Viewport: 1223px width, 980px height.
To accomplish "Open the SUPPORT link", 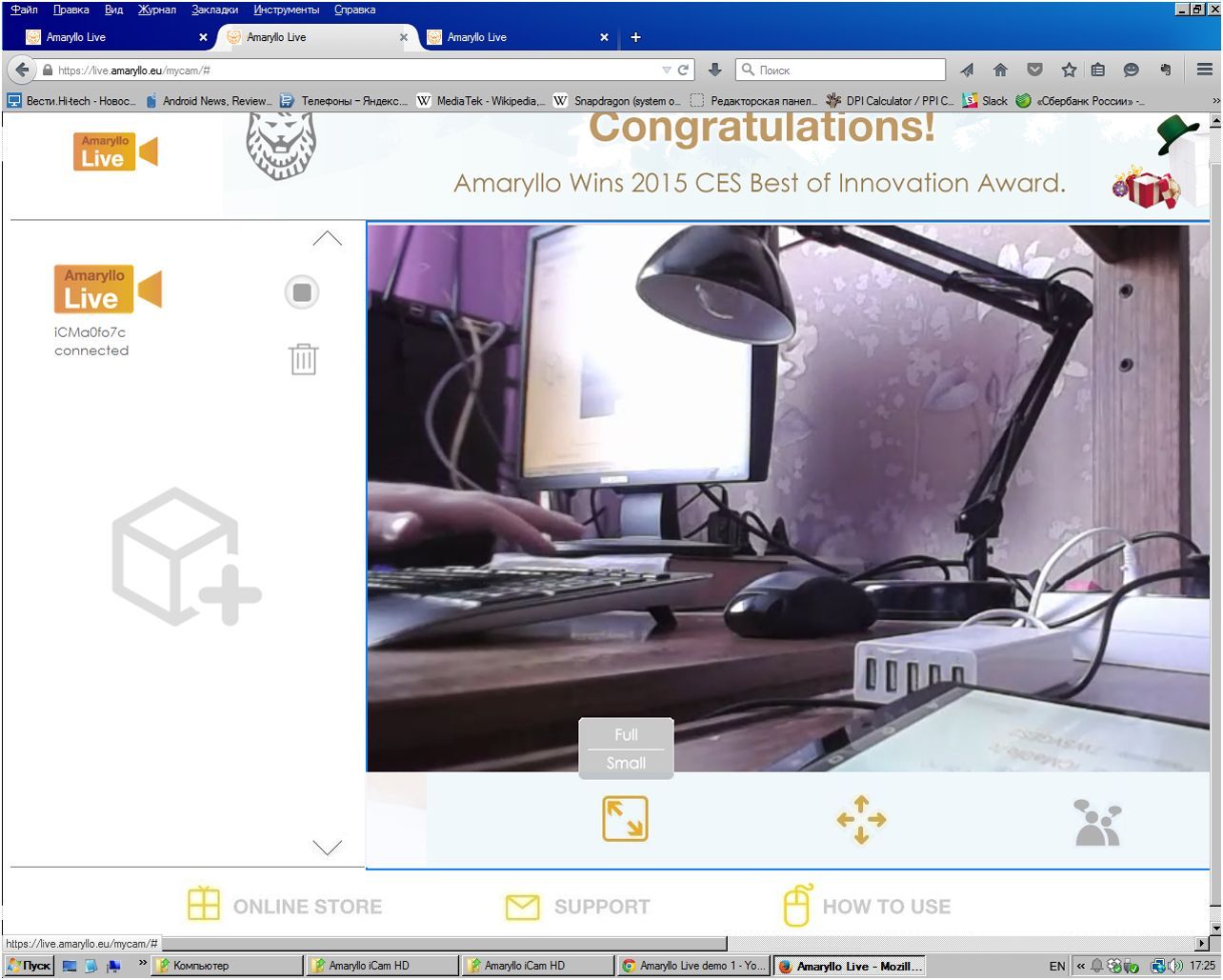I will 577,906.
